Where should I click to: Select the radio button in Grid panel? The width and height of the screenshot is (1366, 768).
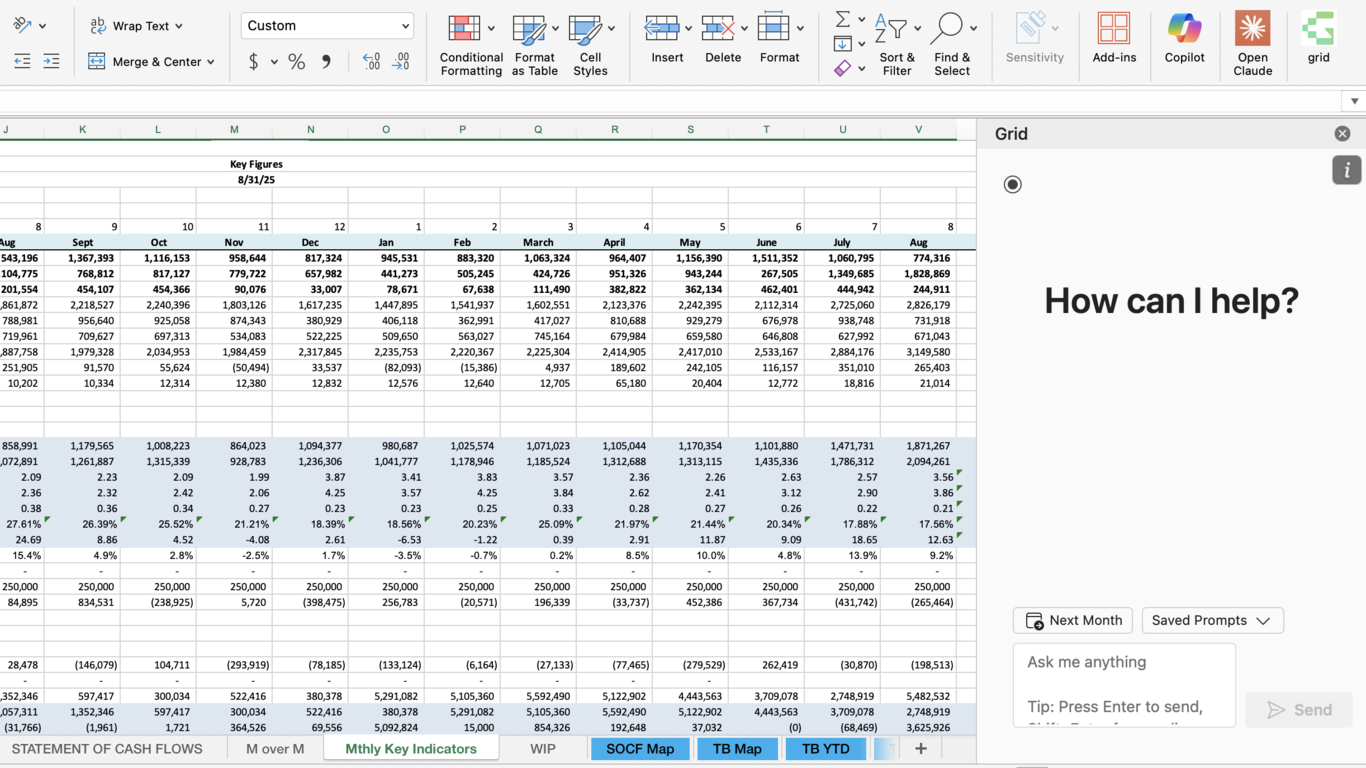[x=1013, y=184]
